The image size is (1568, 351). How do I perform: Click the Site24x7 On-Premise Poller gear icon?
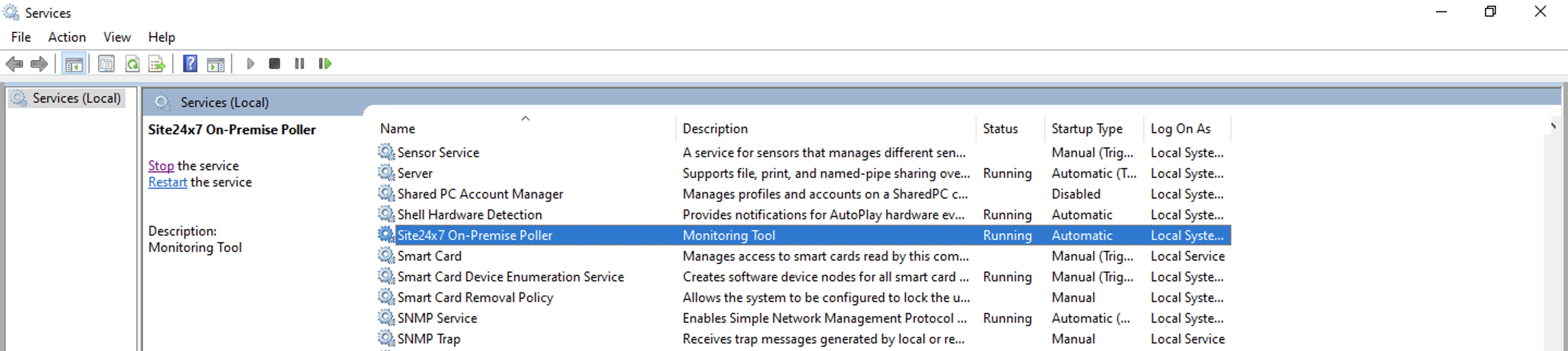(386, 234)
